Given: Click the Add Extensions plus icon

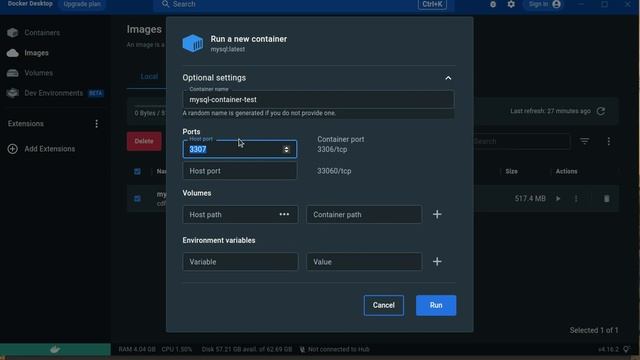Looking at the screenshot, I should tap(13, 149).
